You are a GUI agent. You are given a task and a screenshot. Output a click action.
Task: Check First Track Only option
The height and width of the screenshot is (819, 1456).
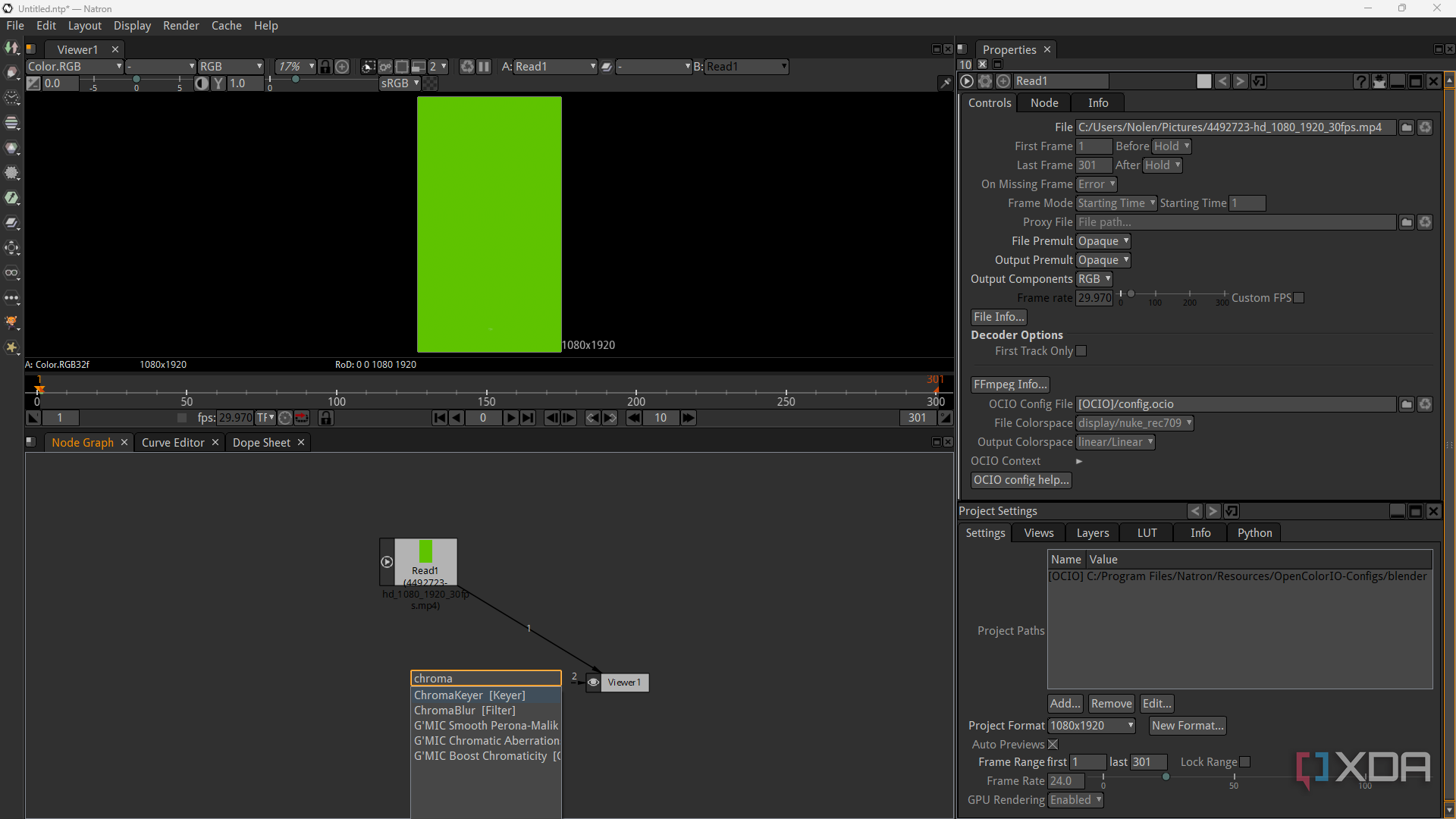1081,351
